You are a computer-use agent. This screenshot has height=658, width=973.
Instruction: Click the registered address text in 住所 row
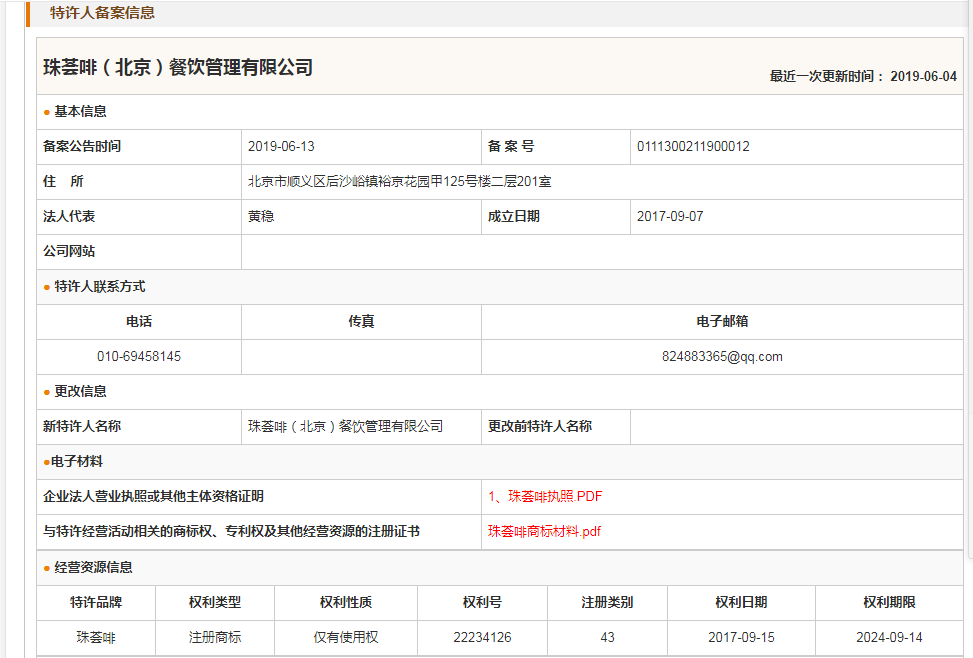click(x=399, y=181)
